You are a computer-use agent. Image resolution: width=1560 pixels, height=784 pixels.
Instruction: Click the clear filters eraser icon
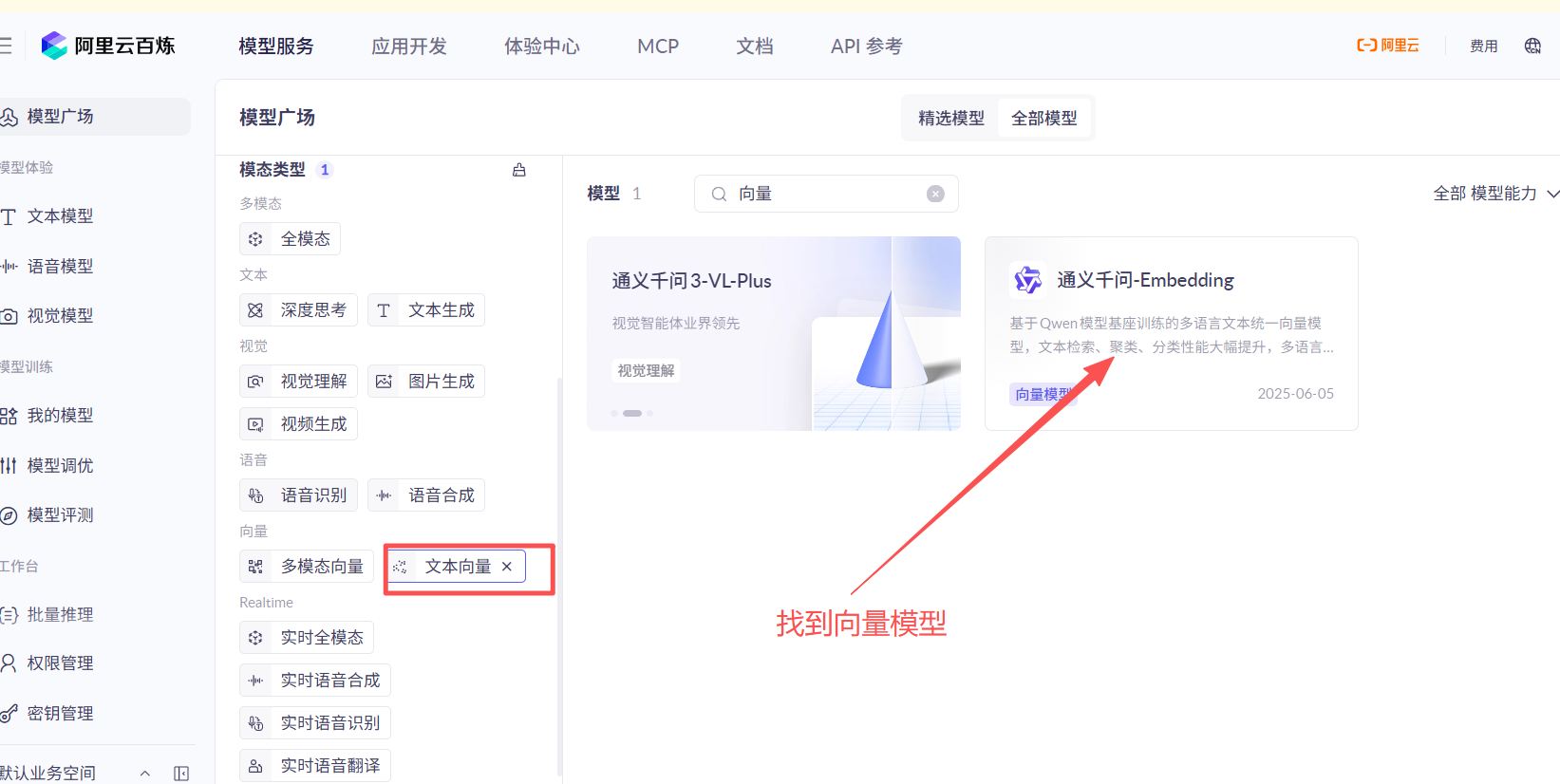coord(519,170)
